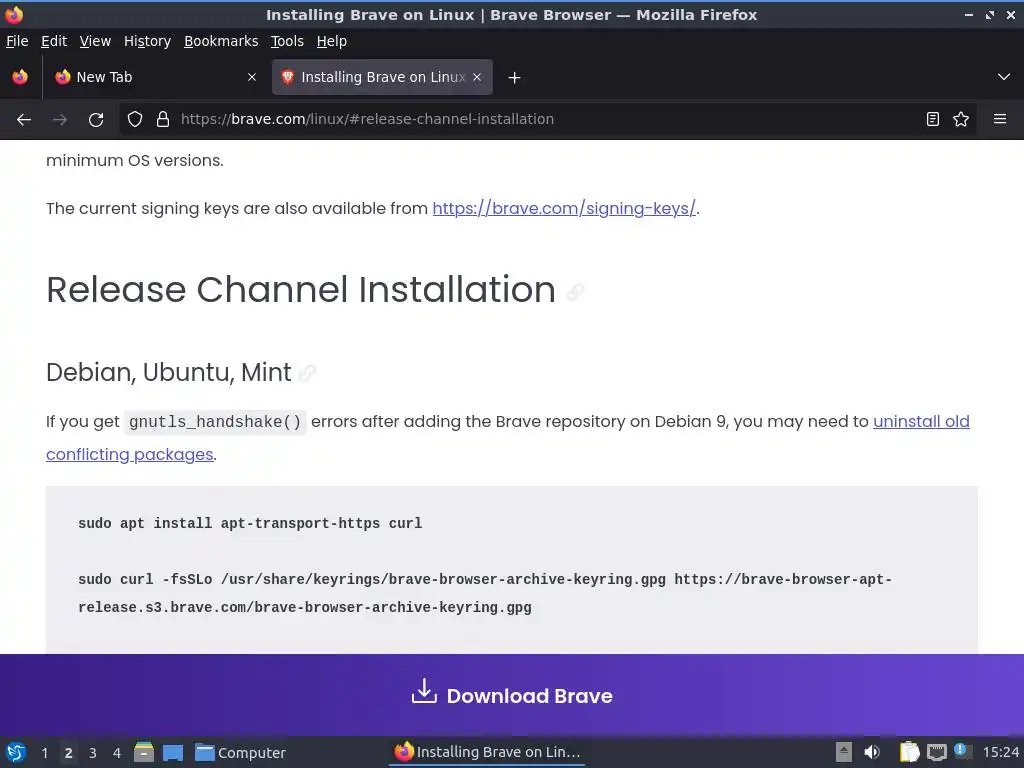Screen dimensions: 1024x768
Task: Click the Firefox logo in title bar
Action: [14, 14]
